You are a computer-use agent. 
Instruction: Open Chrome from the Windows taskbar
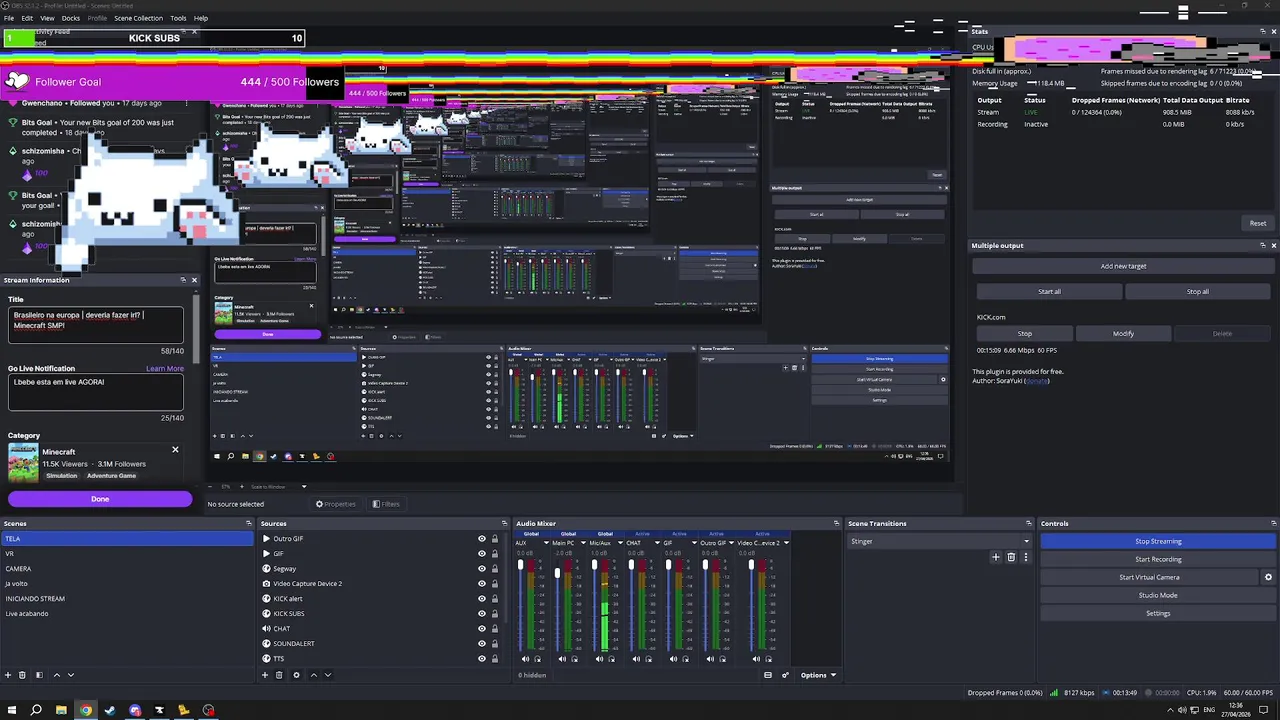[86, 710]
